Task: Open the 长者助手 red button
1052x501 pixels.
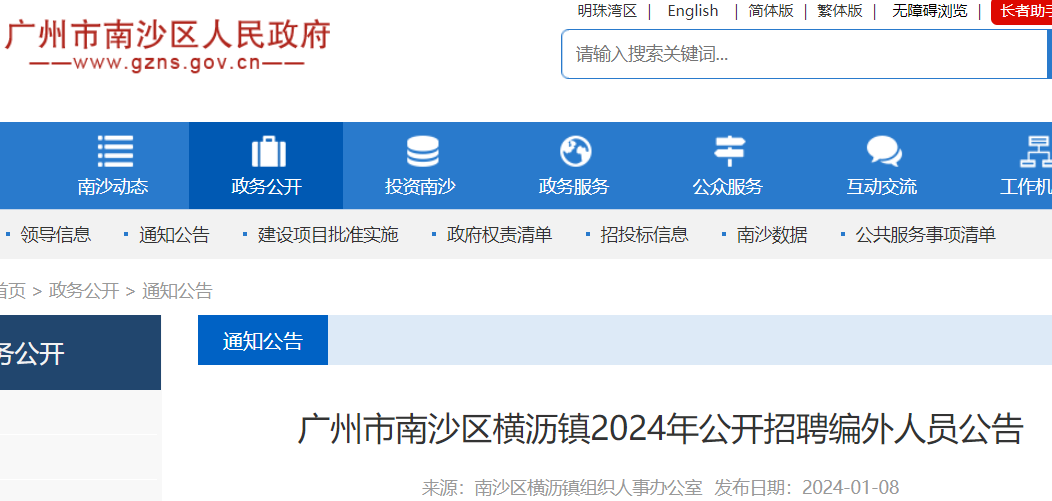Action: pyautogui.click(x=1022, y=11)
